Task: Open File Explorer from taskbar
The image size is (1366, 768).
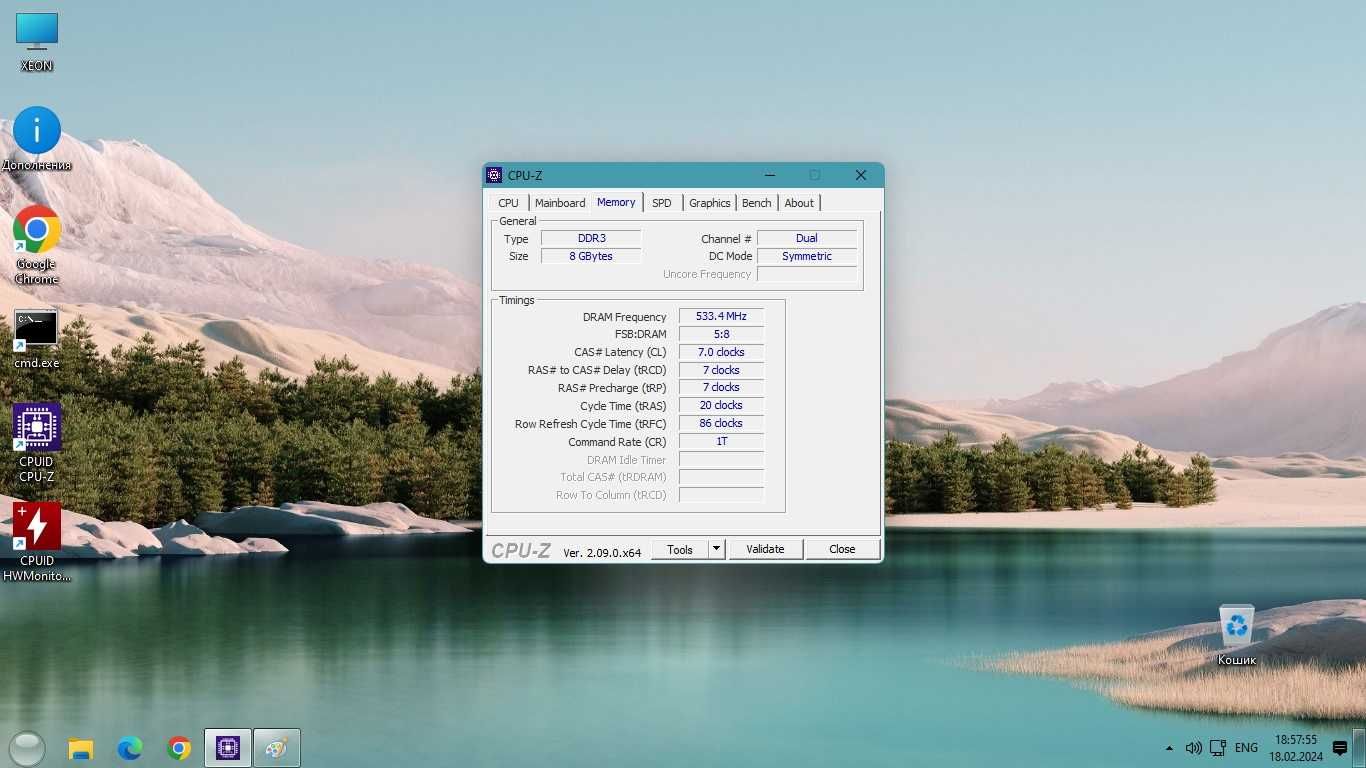Action: pos(81,748)
